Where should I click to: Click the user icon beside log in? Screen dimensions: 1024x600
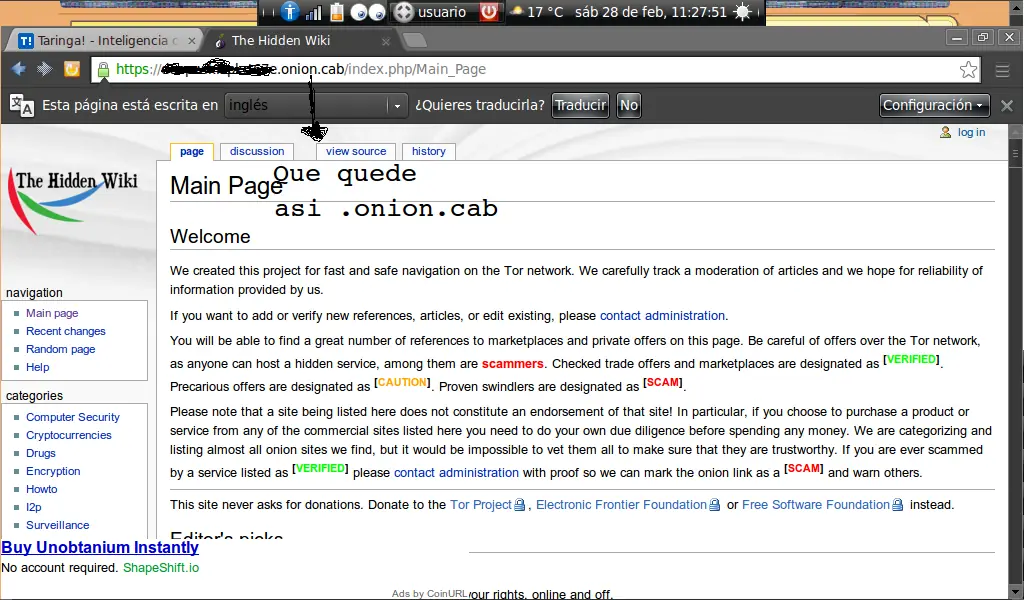945,133
